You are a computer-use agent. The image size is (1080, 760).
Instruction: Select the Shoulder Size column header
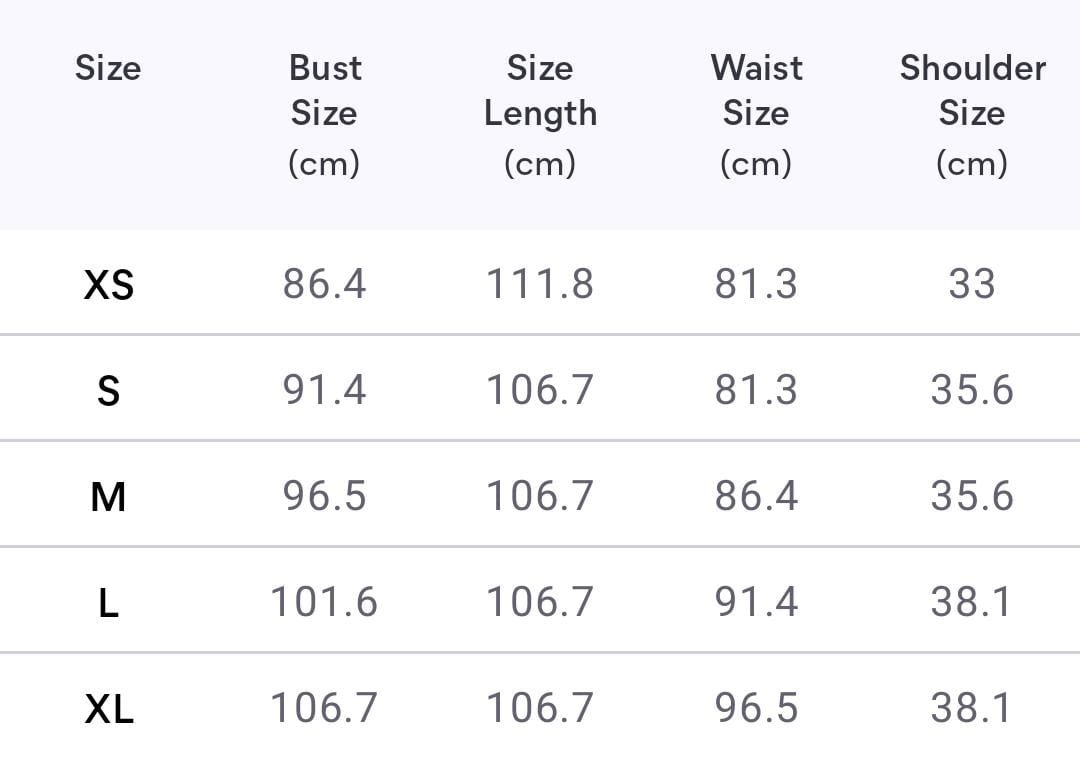[972, 114]
